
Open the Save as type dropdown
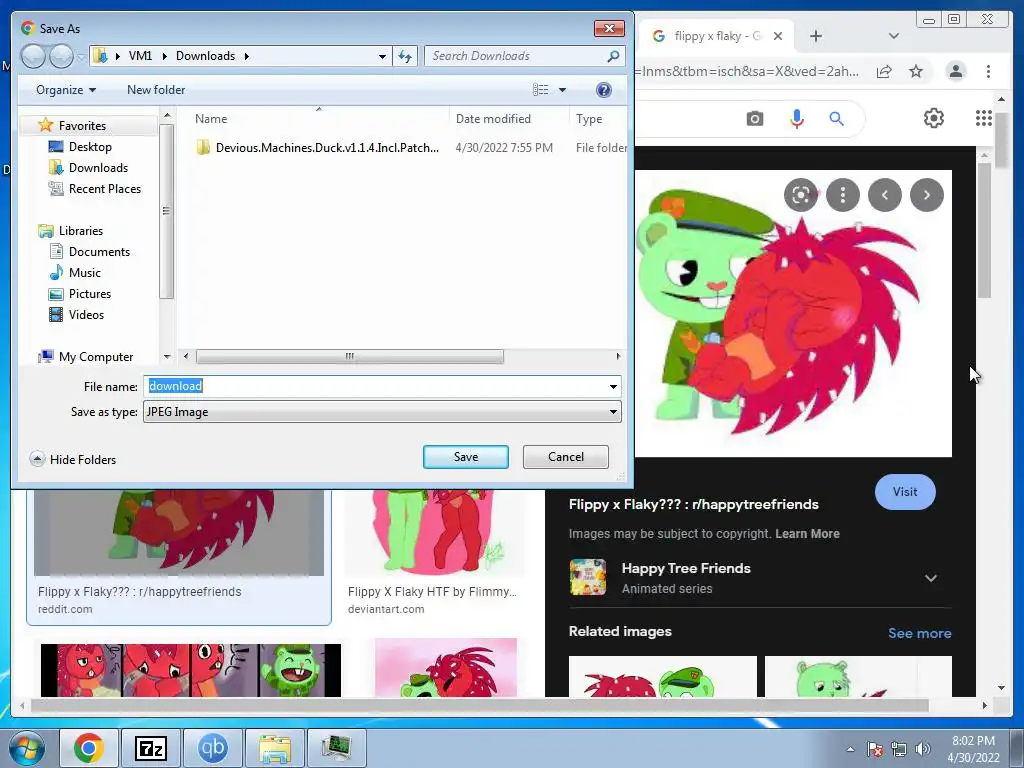pos(382,412)
